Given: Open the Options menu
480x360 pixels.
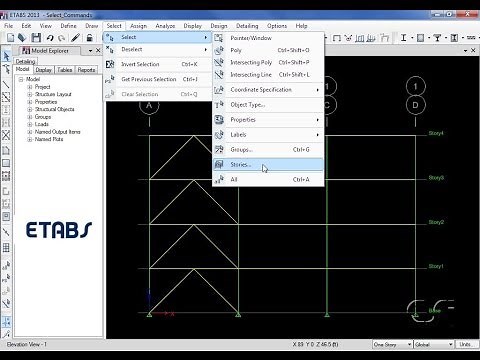Looking at the screenshot, I should [277, 26].
